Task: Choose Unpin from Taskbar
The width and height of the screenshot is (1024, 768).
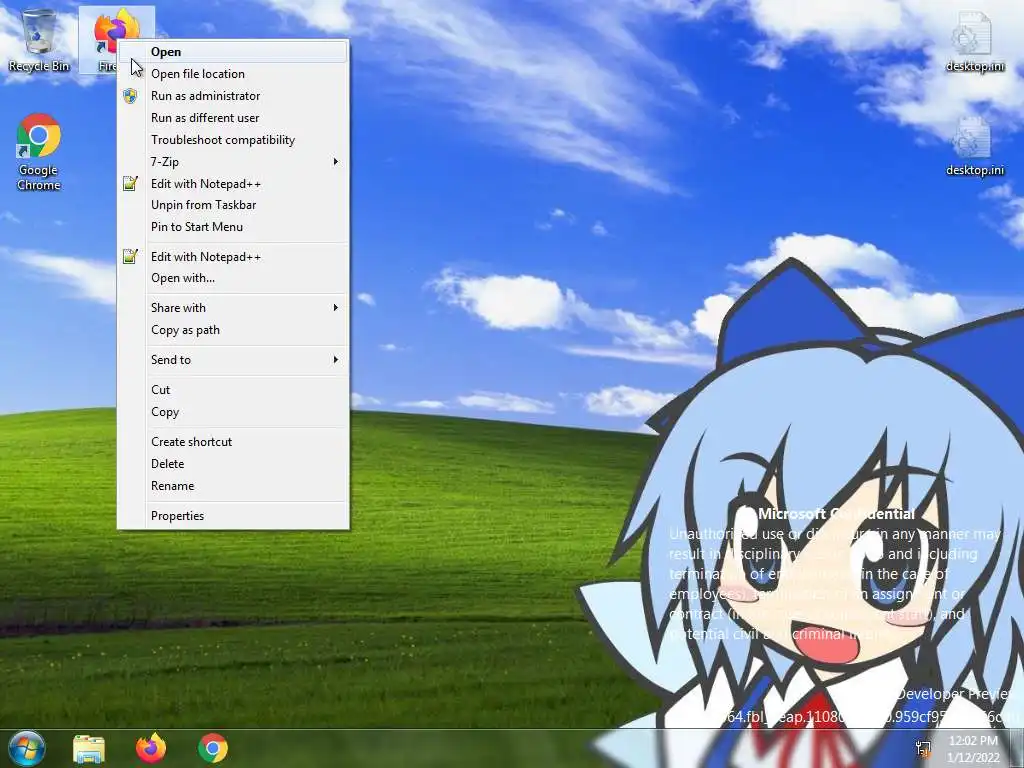Action: (x=233, y=205)
